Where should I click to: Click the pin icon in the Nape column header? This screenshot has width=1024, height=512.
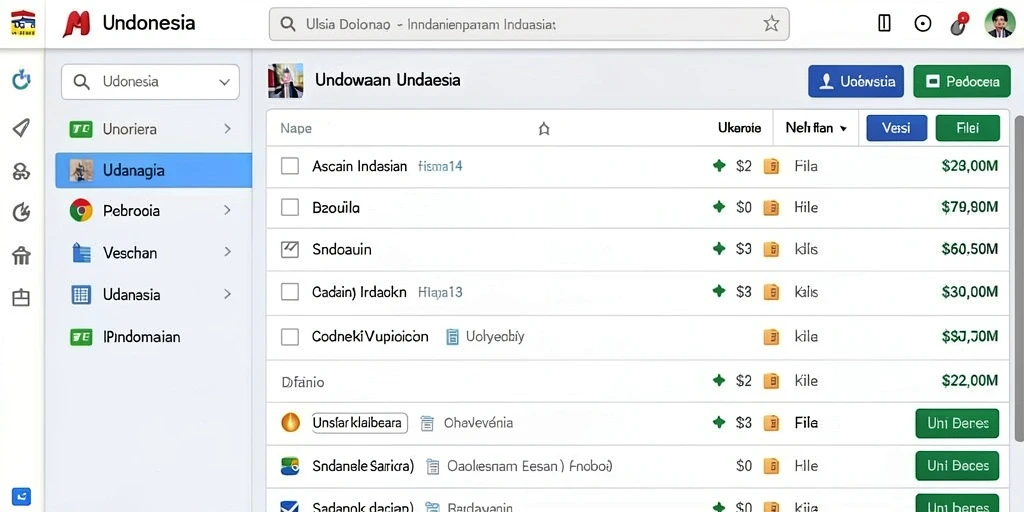coord(543,129)
